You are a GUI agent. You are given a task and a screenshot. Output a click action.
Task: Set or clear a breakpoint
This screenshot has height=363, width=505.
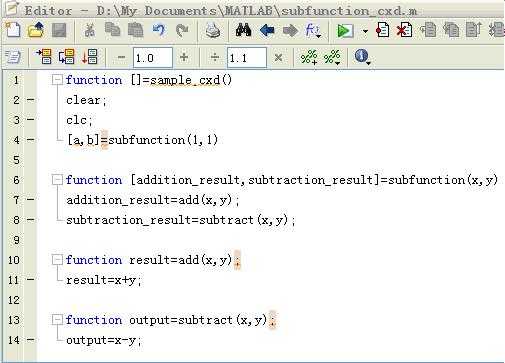coord(382,30)
